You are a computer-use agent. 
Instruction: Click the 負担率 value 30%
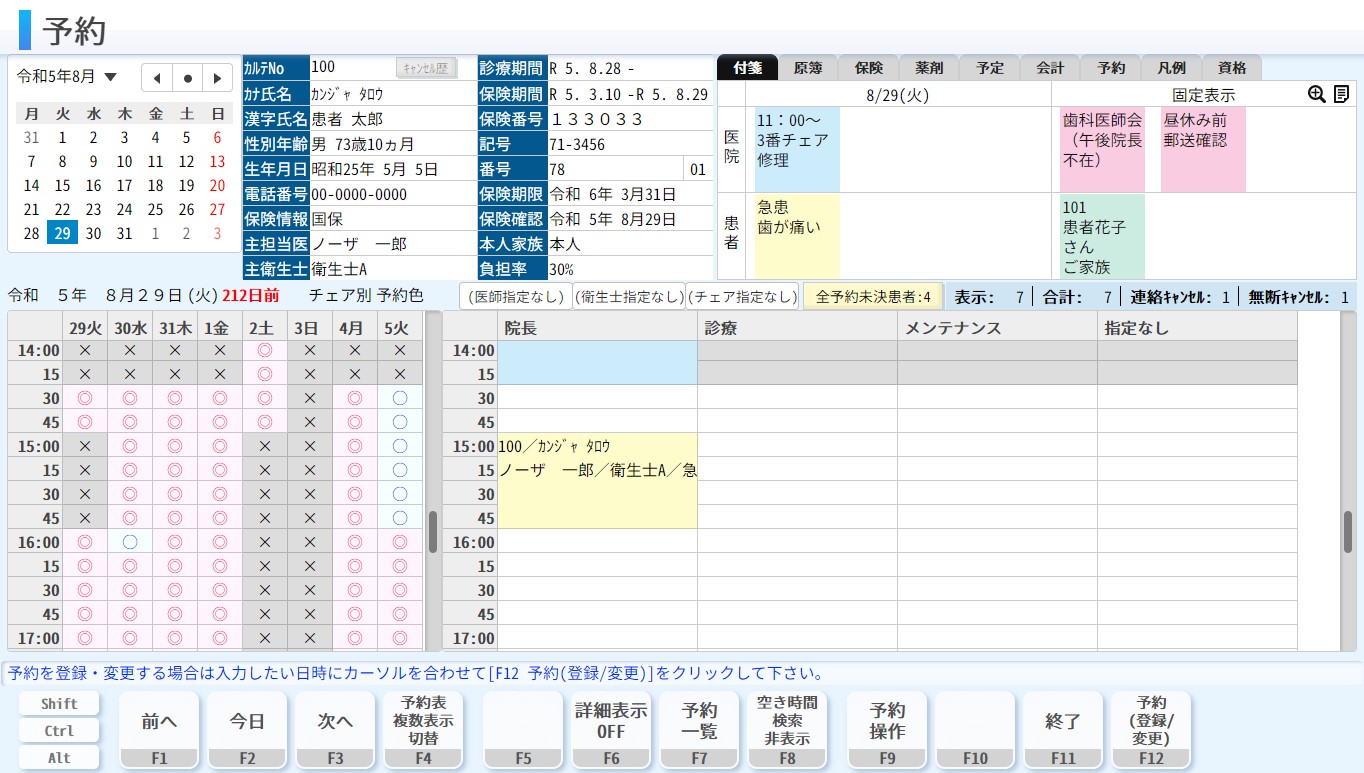coord(630,269)
